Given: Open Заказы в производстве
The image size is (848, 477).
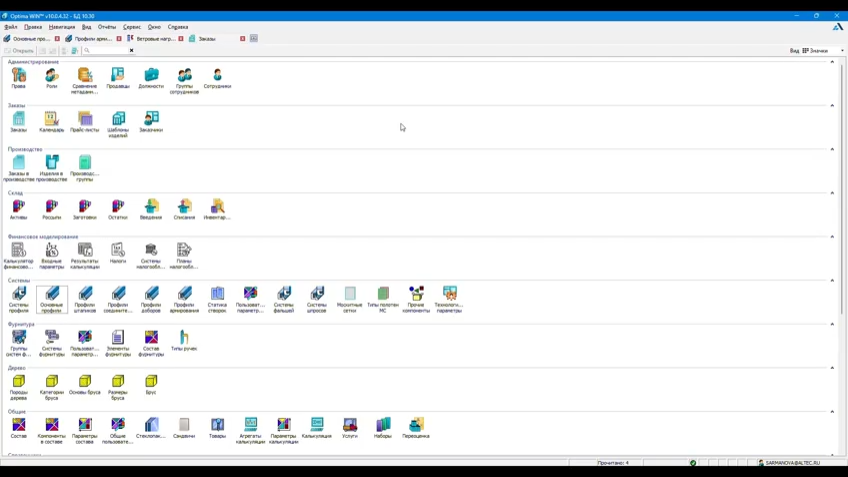Looking at the screenshot, I should tap(18, 168).
